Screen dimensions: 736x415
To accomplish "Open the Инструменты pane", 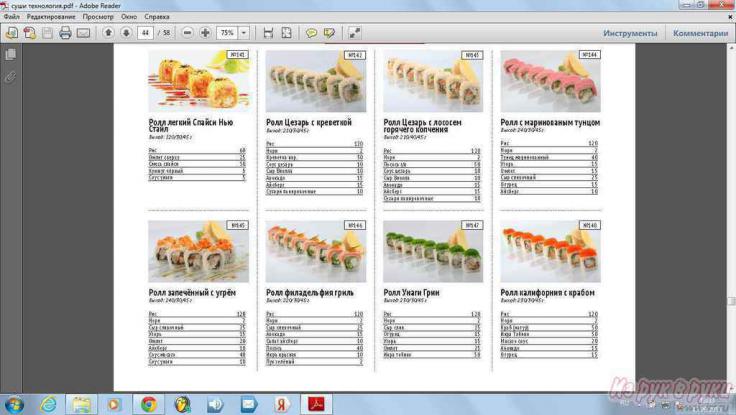I will coord(630,33).
